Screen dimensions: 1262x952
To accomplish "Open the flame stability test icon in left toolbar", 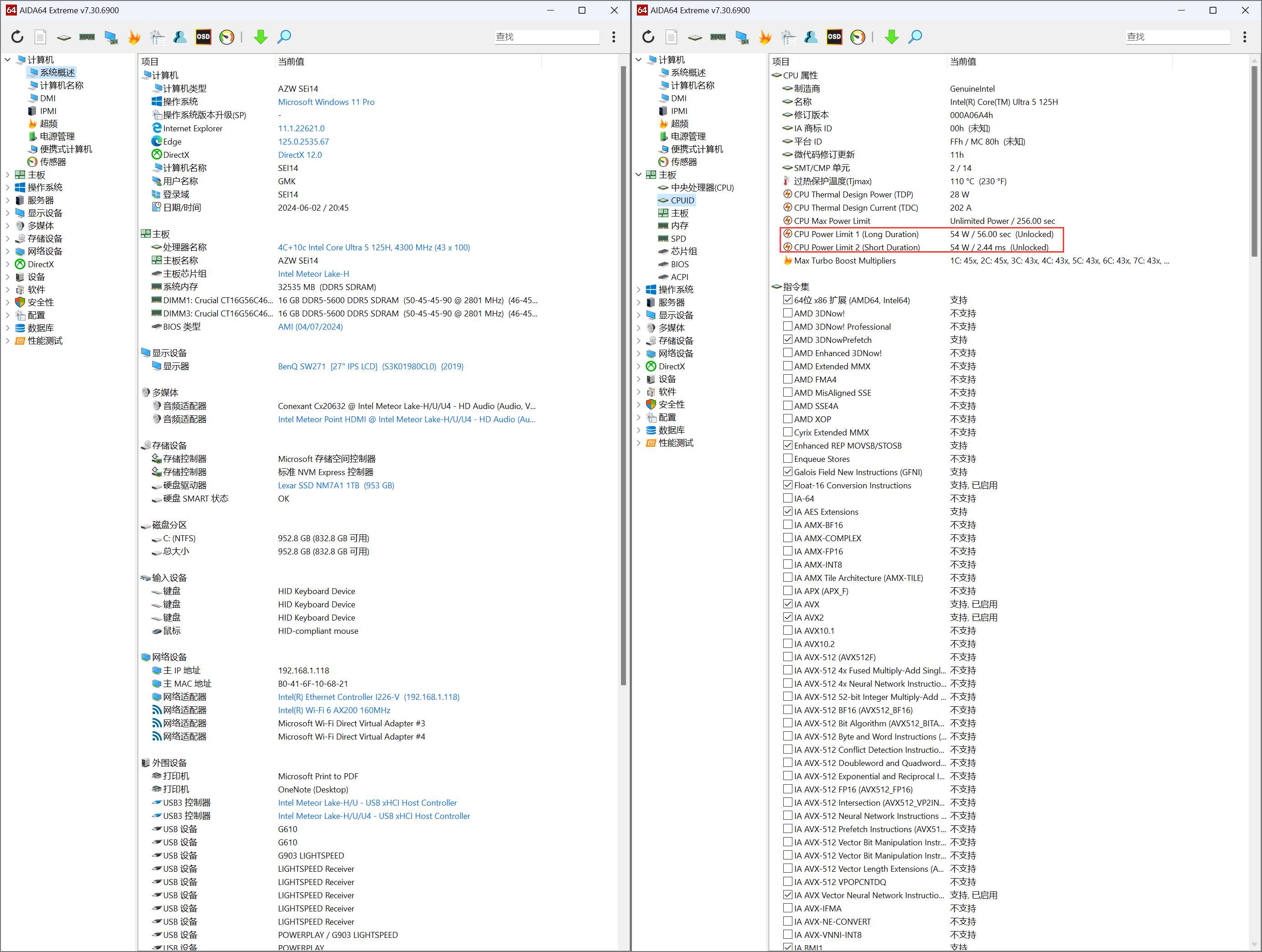I will coord(134,37).
